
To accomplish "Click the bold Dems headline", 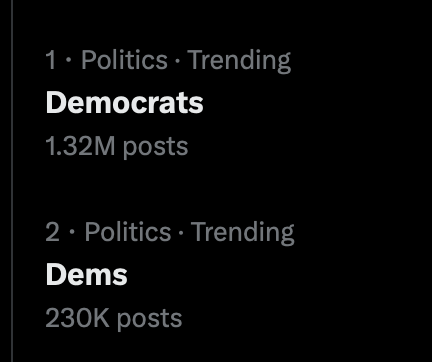I will (x=87, y=275).
